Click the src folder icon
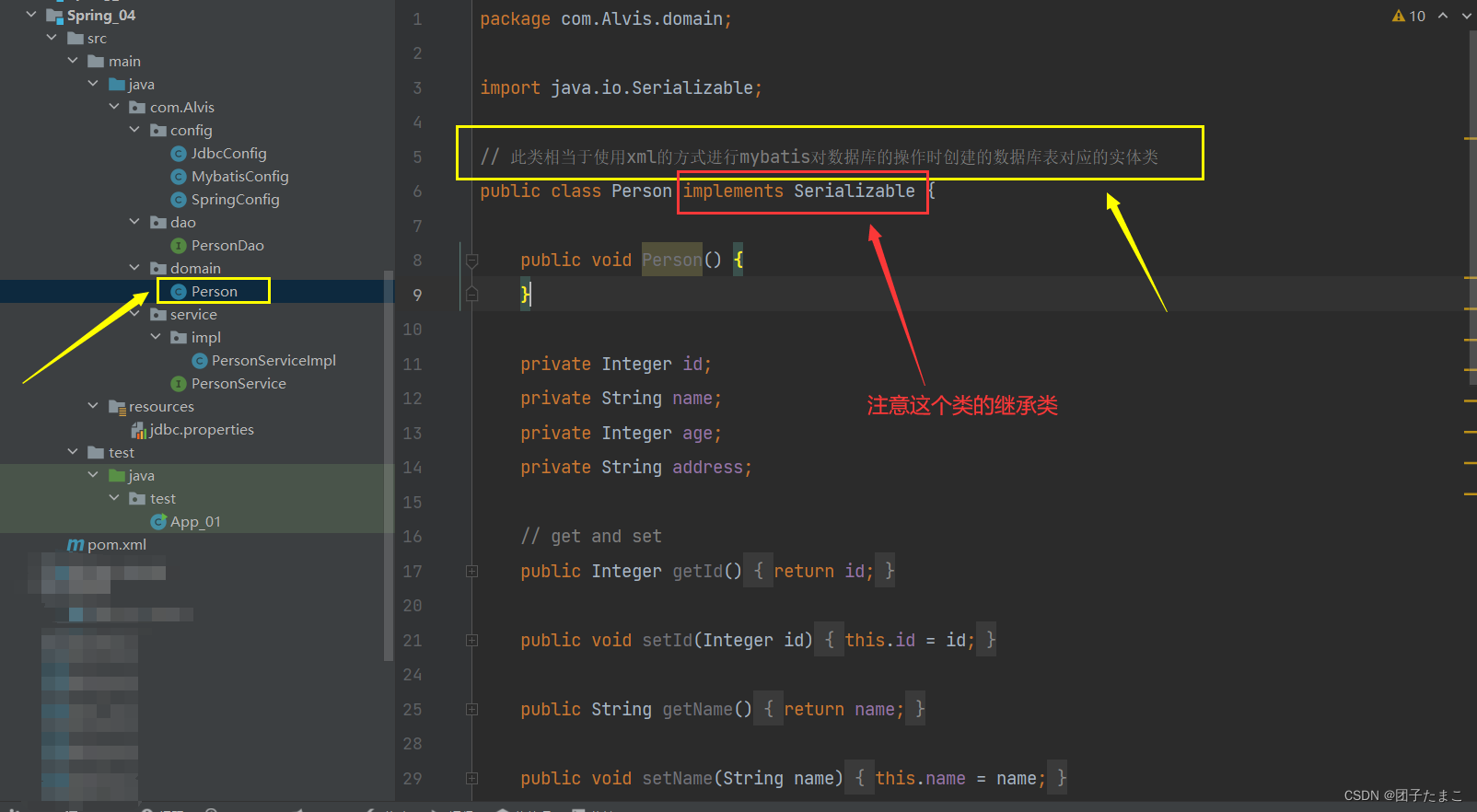The image size is (1477, 812). pos(76,39)
